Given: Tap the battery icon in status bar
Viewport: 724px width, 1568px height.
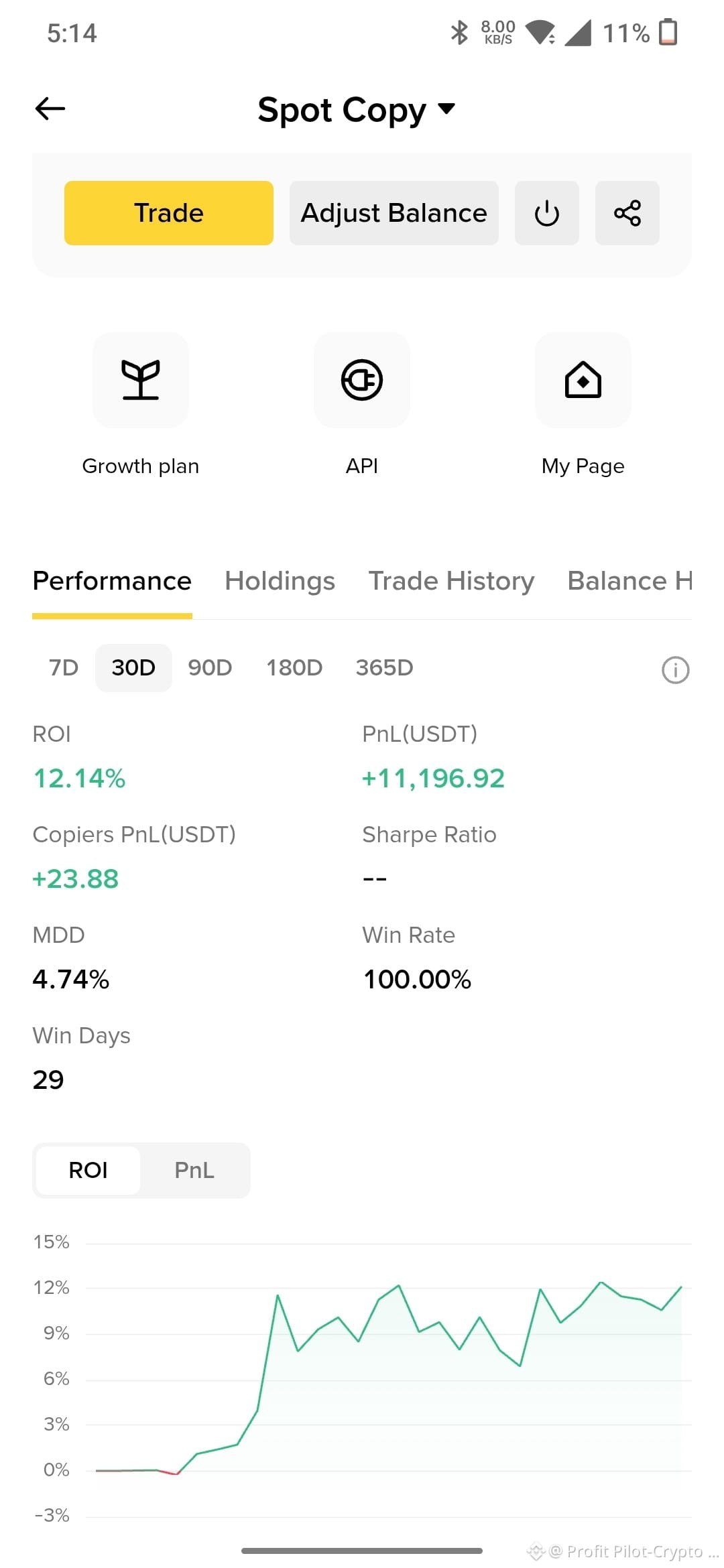Looking at the screenshot, I should click(668, 32).
